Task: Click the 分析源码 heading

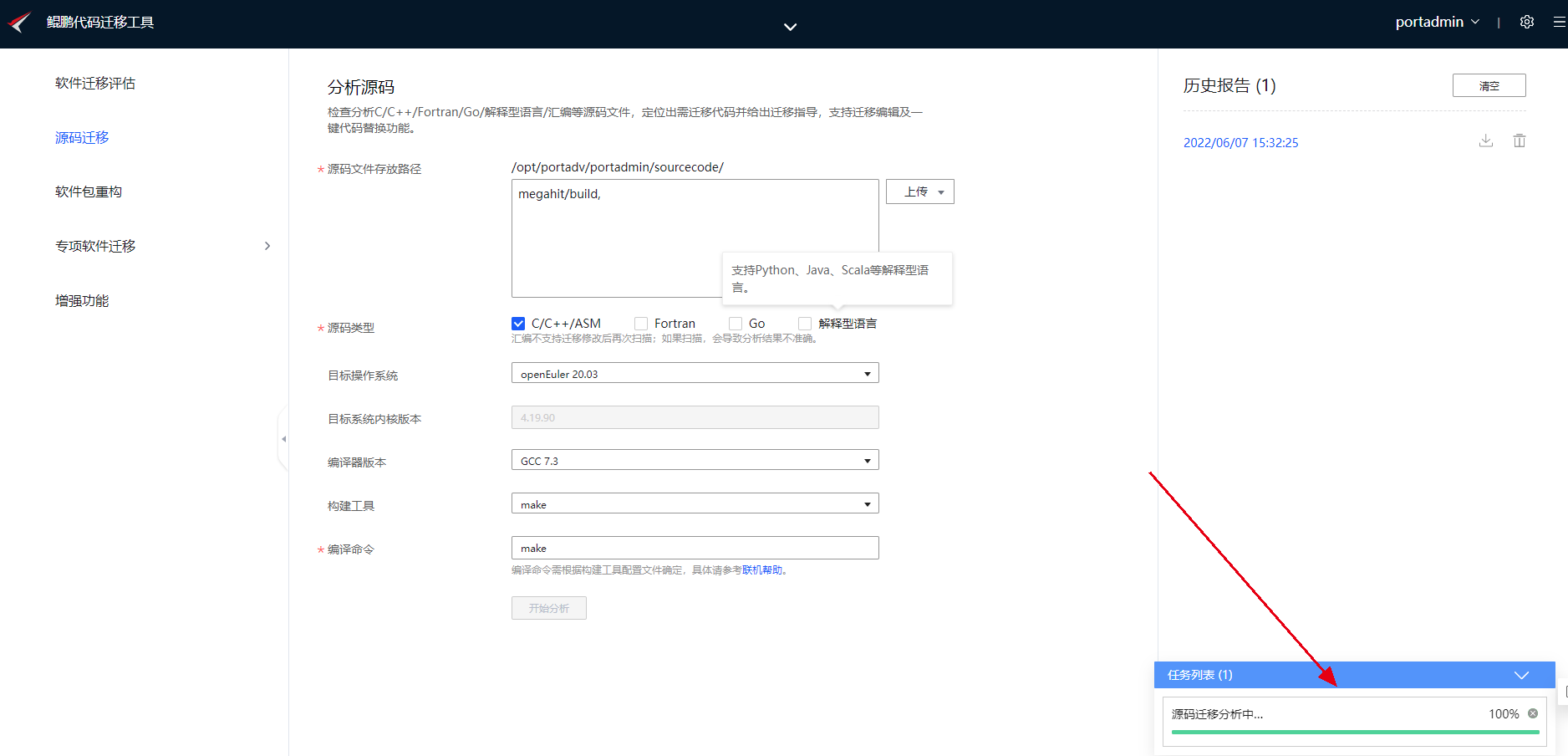Action: 361,87
